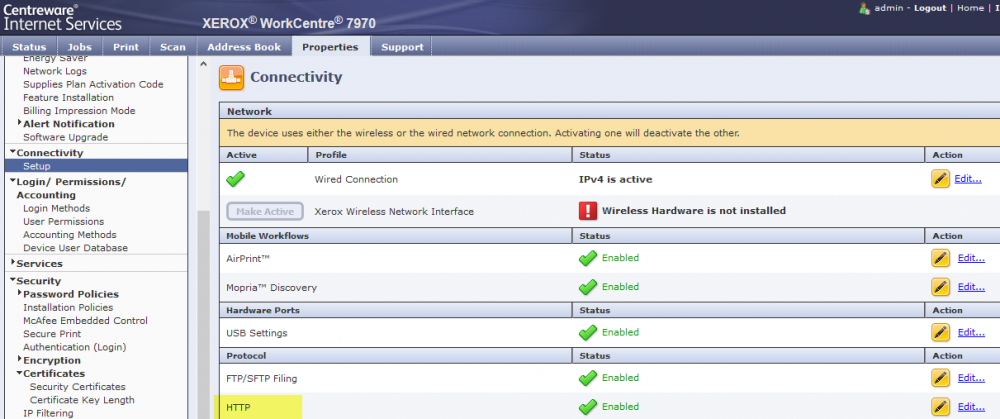The height and width of the screenshot is (419, 1000).
Task: Expand the Alert Notification section
Action: [x=19, y=124]
